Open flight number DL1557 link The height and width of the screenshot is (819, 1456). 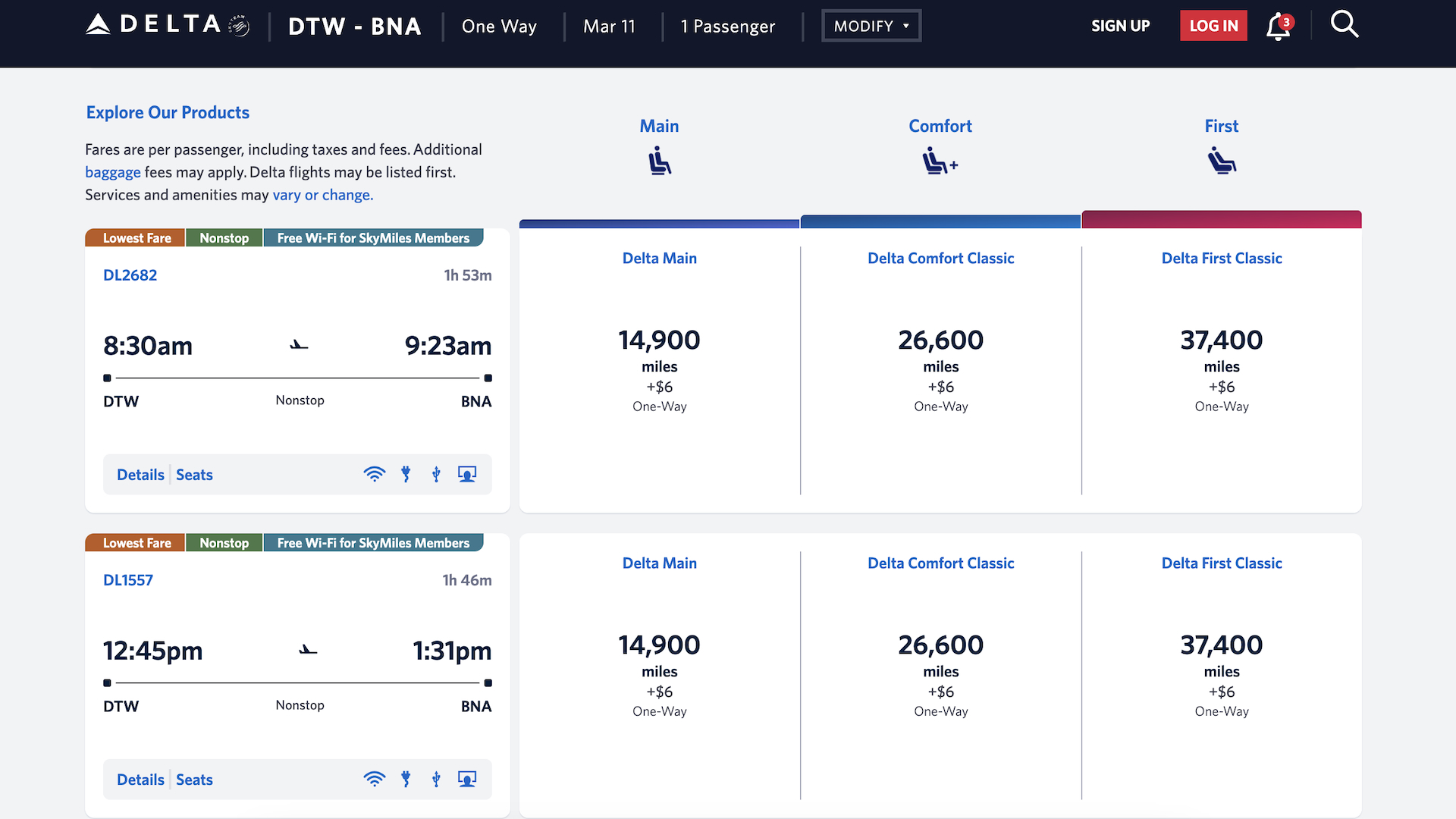click(128, 580)
